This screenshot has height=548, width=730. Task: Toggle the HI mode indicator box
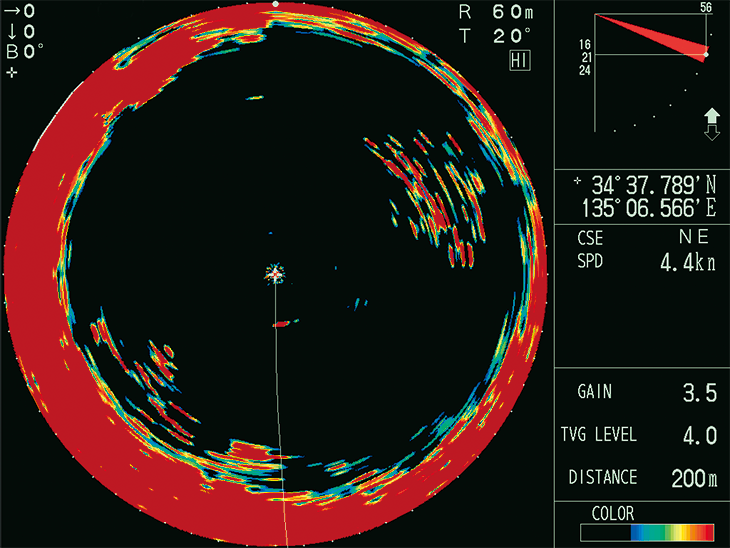(x=520, y=62)
